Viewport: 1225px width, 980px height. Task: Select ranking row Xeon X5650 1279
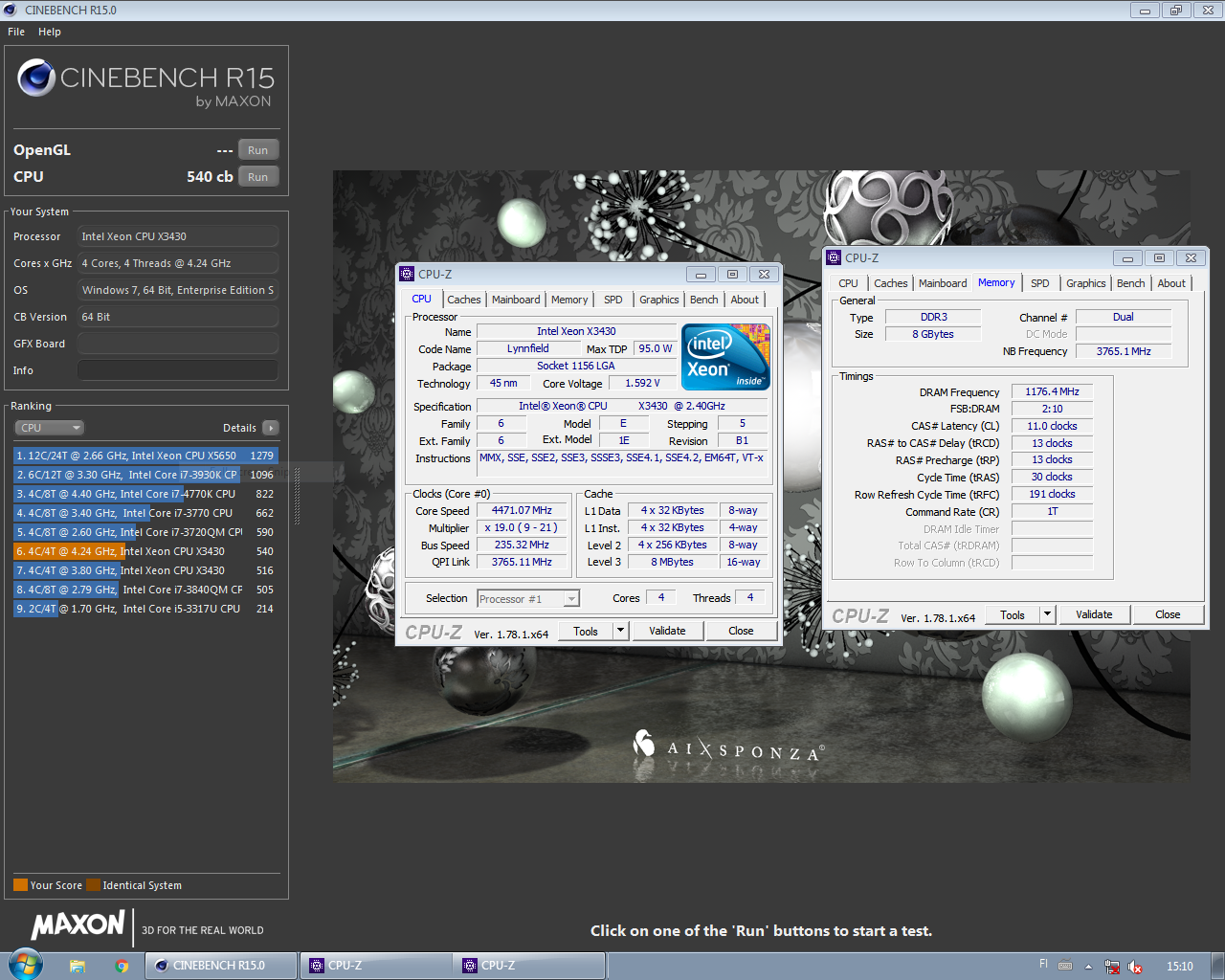click(145, 456)
